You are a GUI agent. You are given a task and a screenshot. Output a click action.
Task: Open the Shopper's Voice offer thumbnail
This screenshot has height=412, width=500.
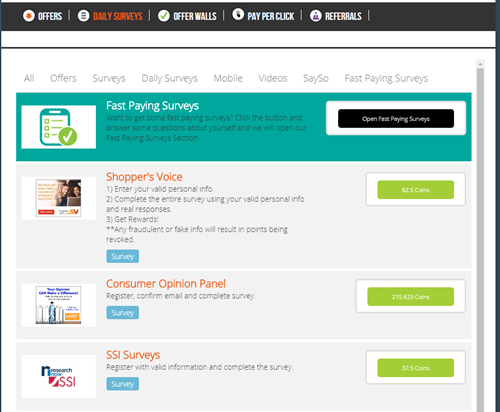coord(58,198)
